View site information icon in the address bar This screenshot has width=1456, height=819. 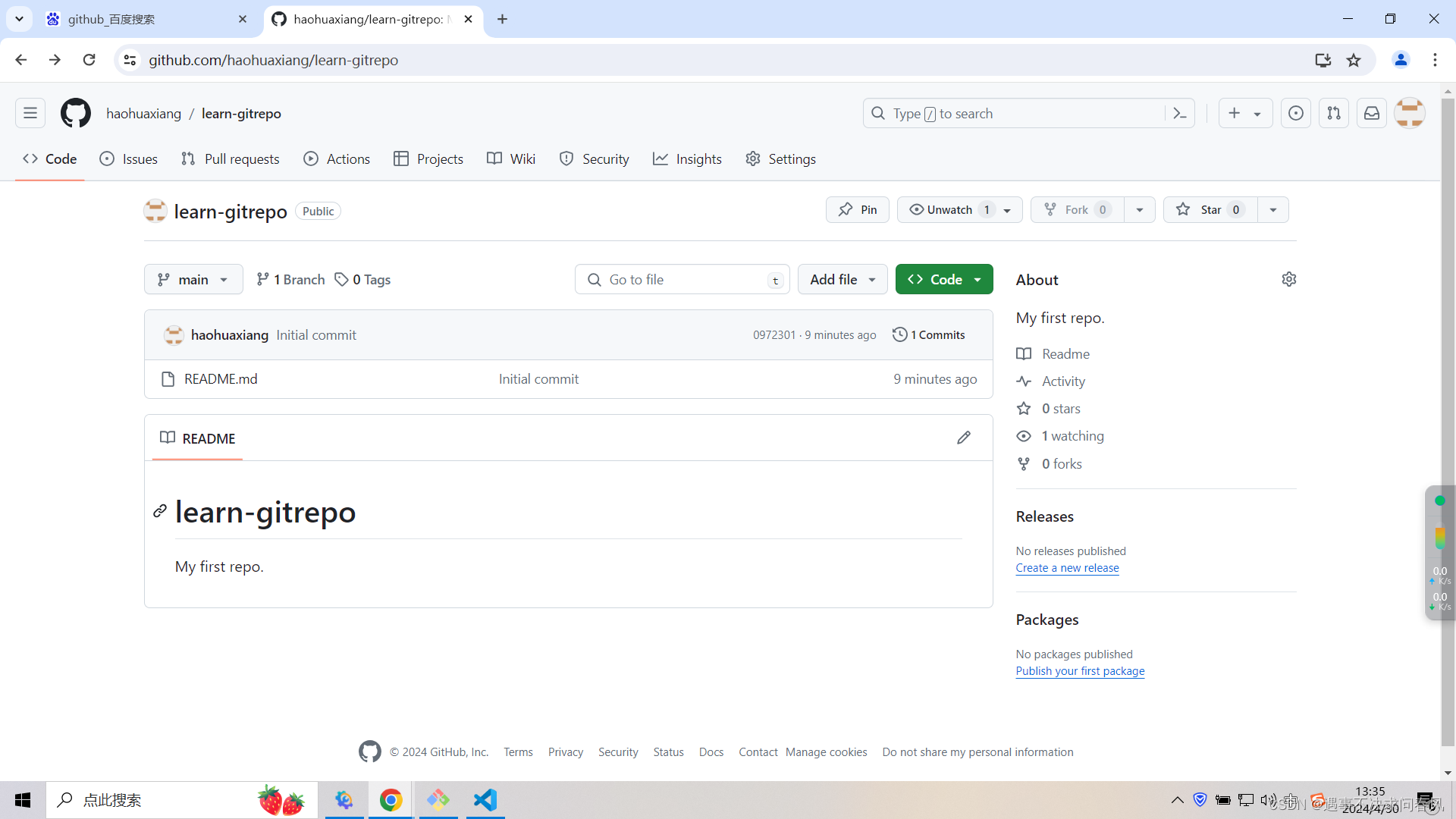130,60
